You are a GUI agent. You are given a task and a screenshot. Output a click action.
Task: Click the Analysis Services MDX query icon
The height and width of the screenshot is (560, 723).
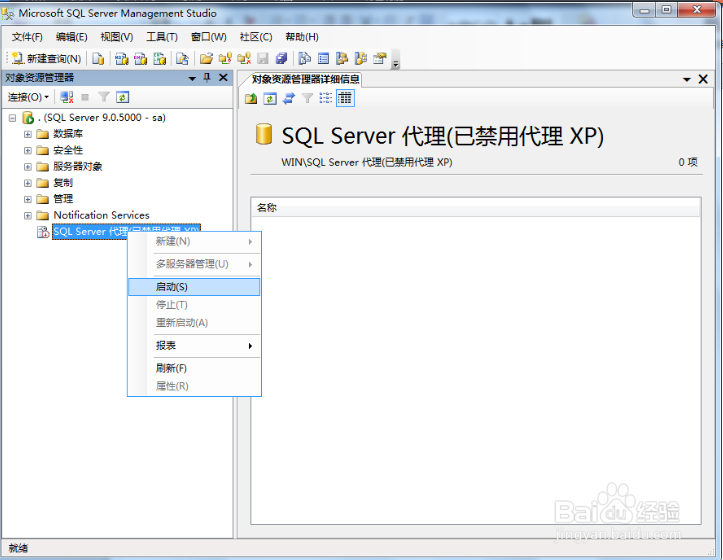pos(122,59)
